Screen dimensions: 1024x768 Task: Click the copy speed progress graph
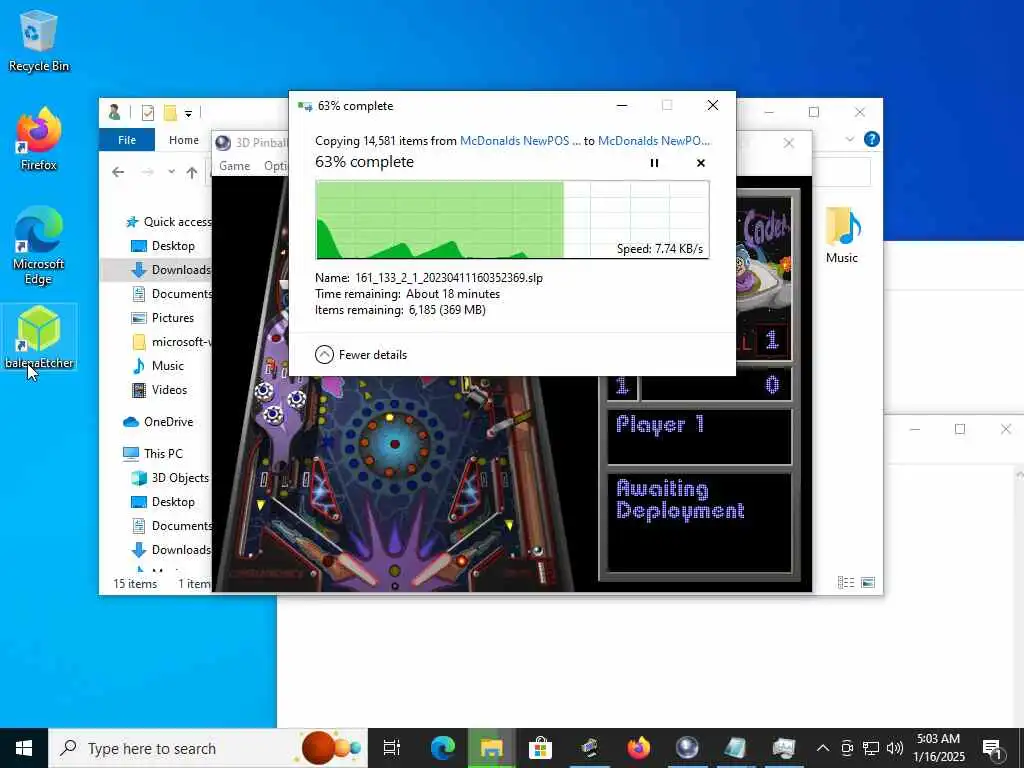pyautogui.click(x=513, y=220)
